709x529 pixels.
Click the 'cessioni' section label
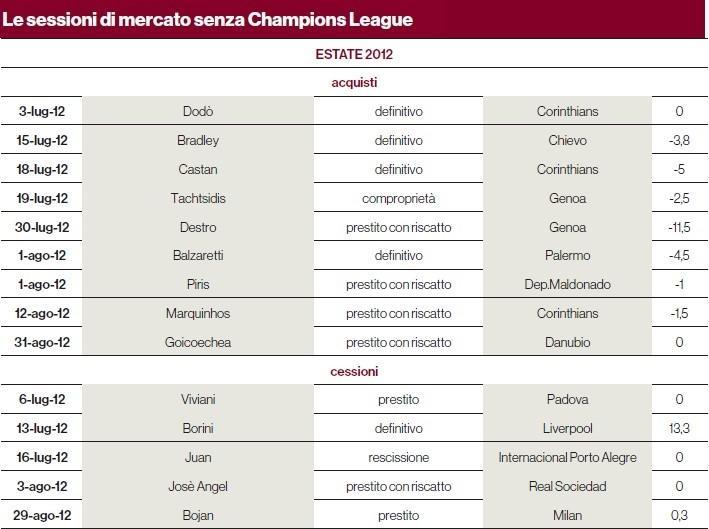[x=354, y=372]
